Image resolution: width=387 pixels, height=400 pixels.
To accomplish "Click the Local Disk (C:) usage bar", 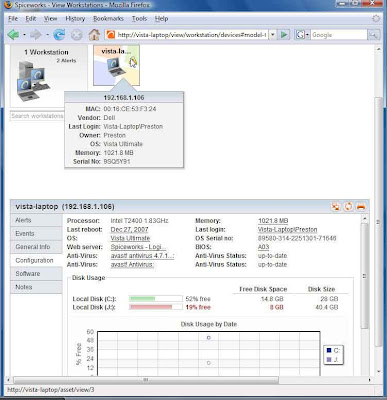I will [156, 299].
